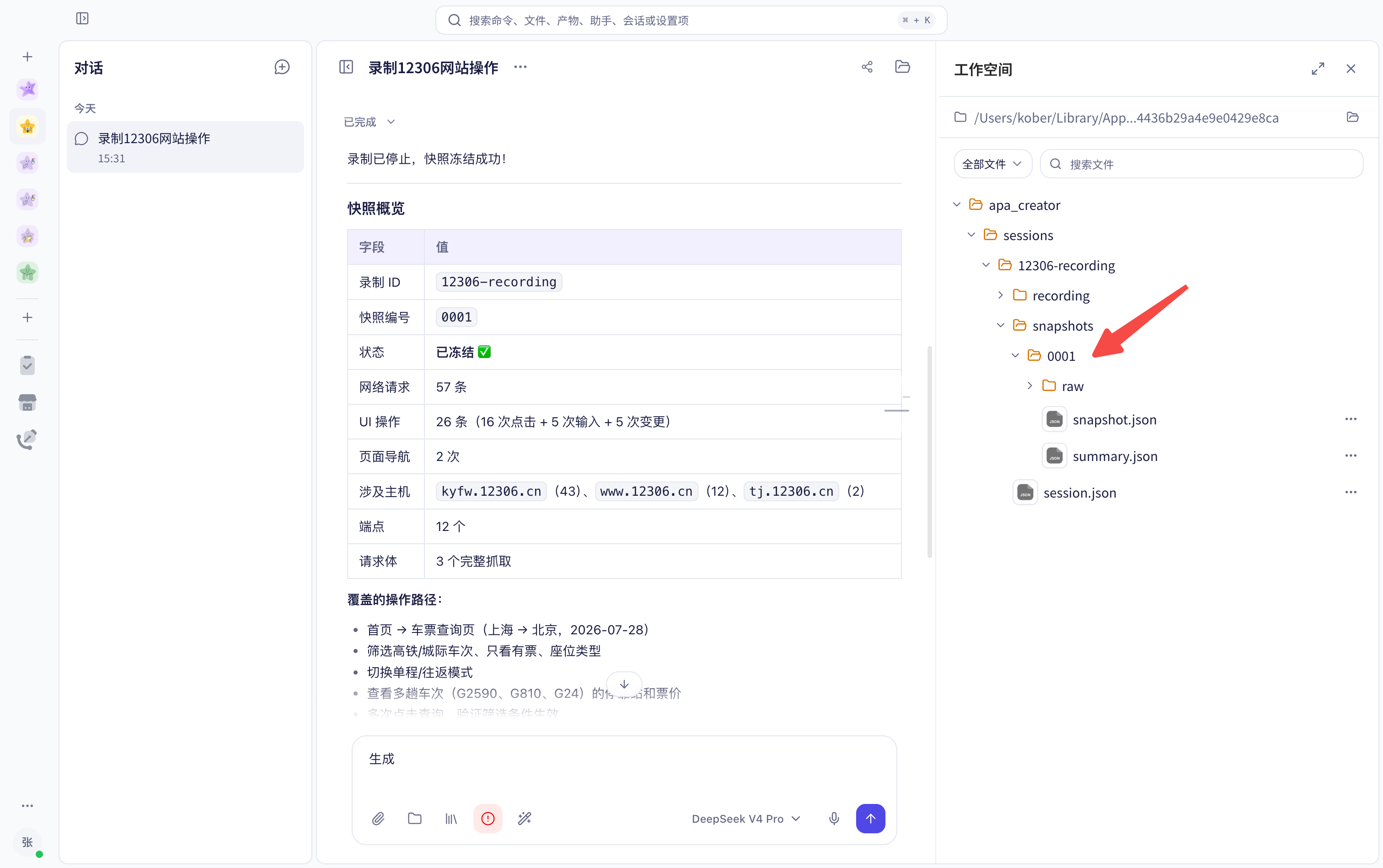Screen dimensions: 1383x868
Task: Select the 录制12306网站操作 conversation
Action: pyautogui.click(x=185, y=148)
